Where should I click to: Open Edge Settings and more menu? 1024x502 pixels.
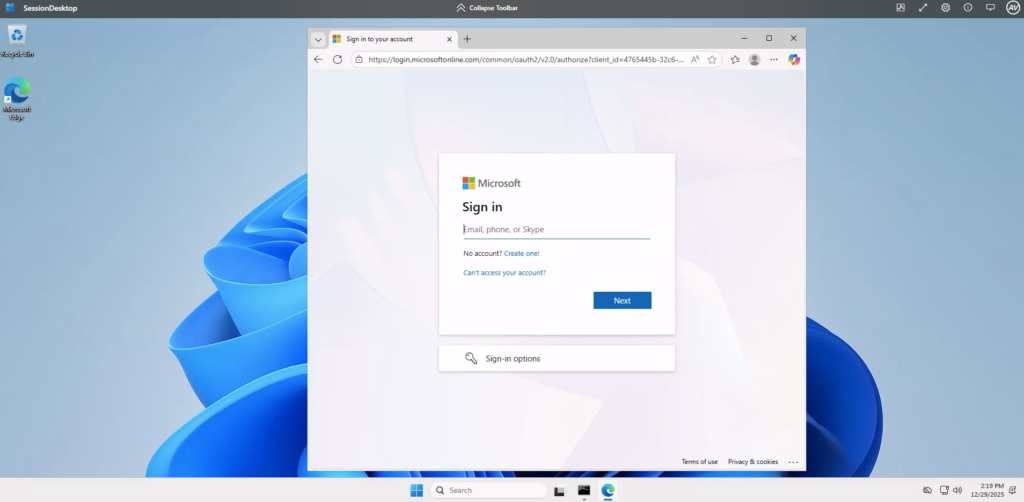click(773, 59)
